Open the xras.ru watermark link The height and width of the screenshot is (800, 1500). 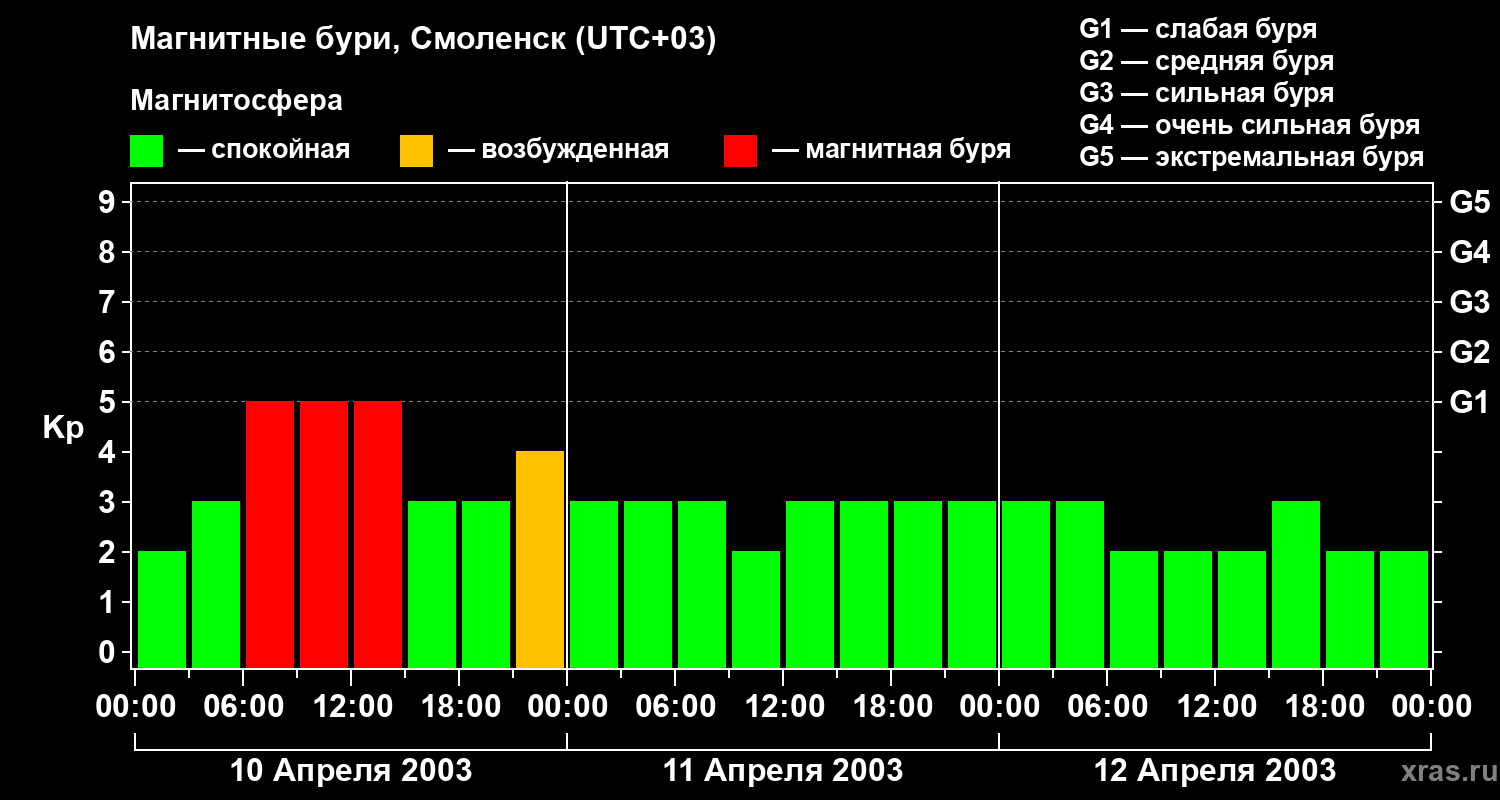tap(1446, 771)
